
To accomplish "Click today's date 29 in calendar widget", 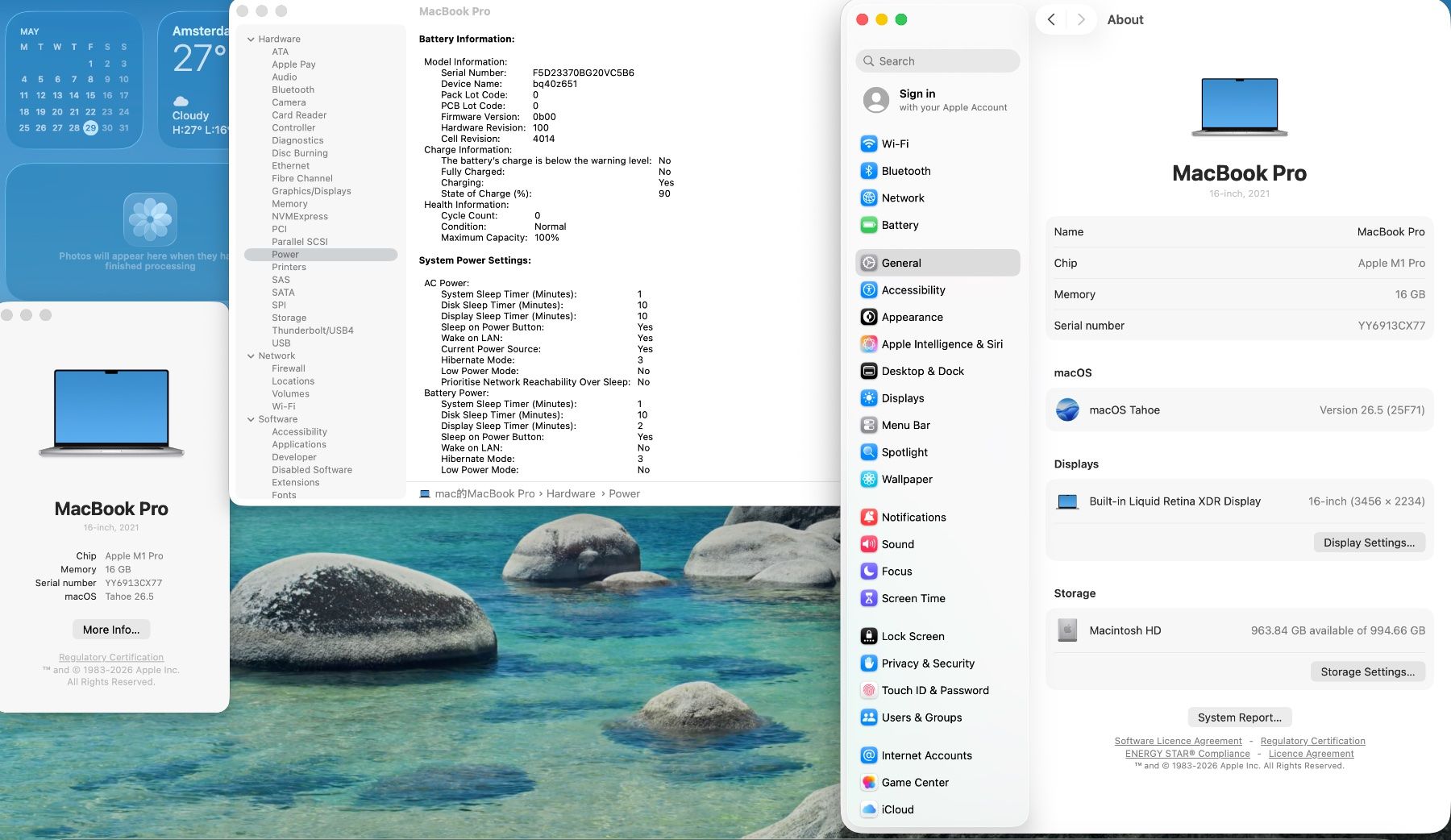I will point(90,127).
